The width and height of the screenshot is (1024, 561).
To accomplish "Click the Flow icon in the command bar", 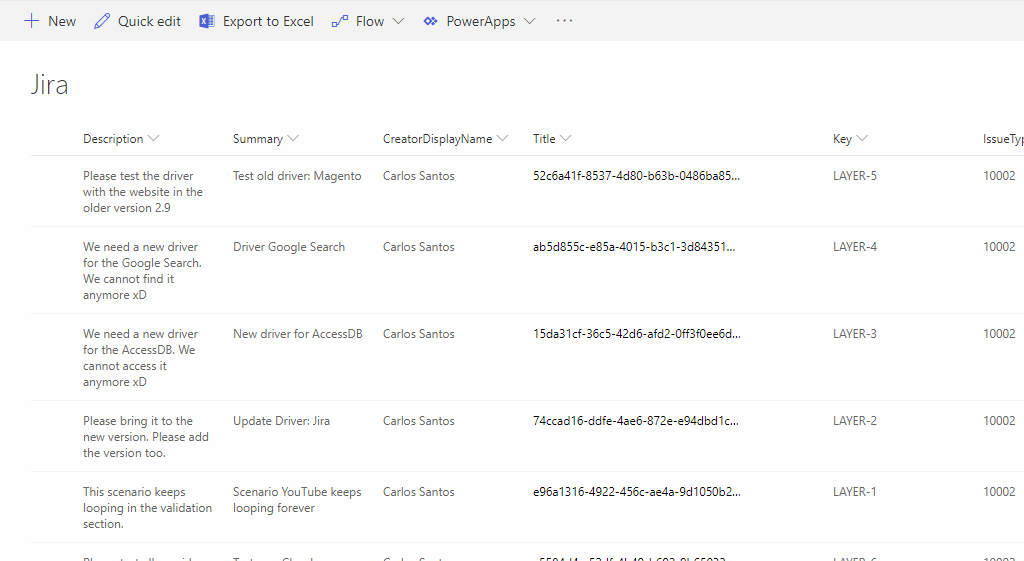I will [x=340, y=21].
